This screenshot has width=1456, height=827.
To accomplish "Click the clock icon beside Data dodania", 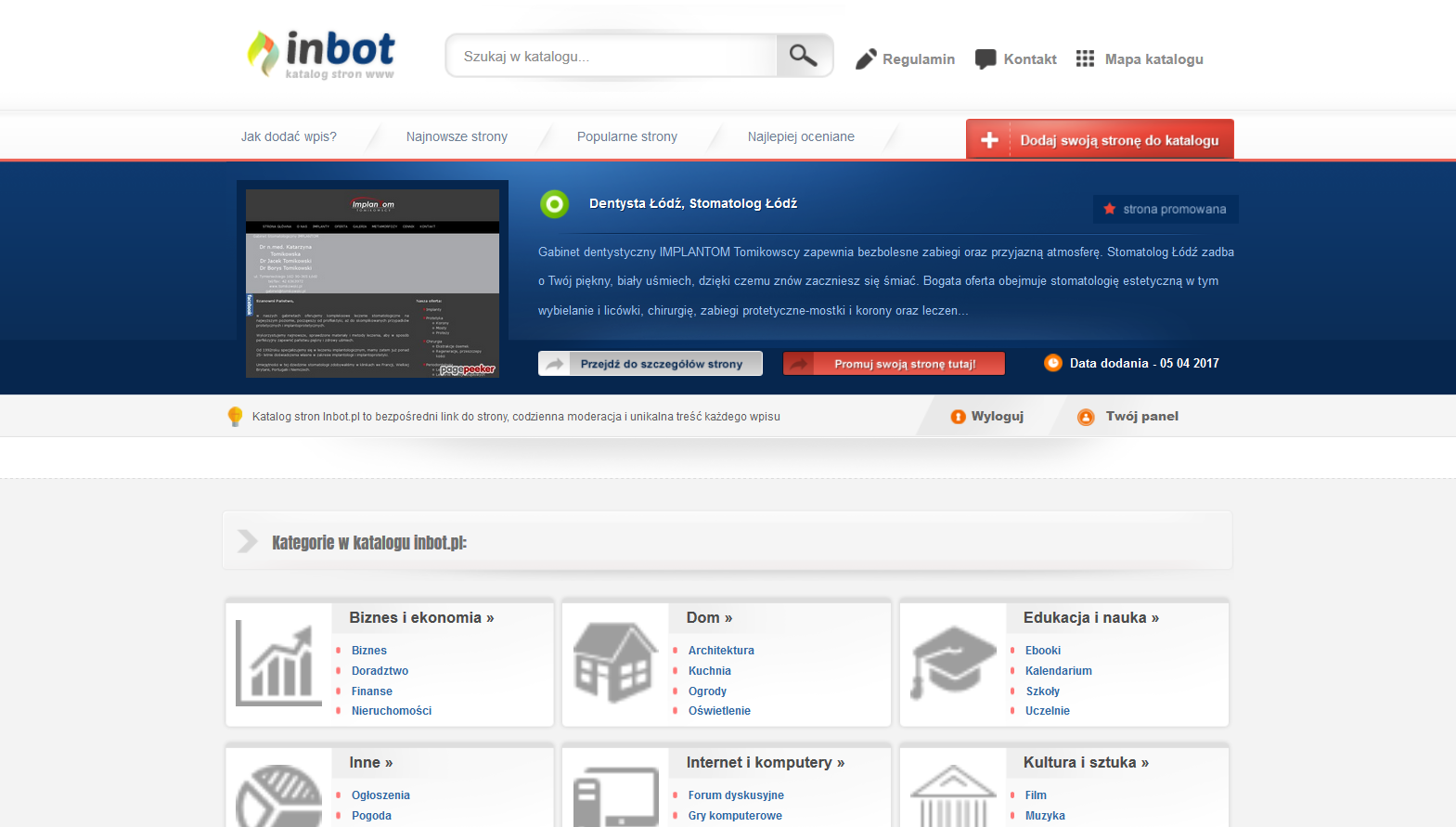I will point(1052,363).
